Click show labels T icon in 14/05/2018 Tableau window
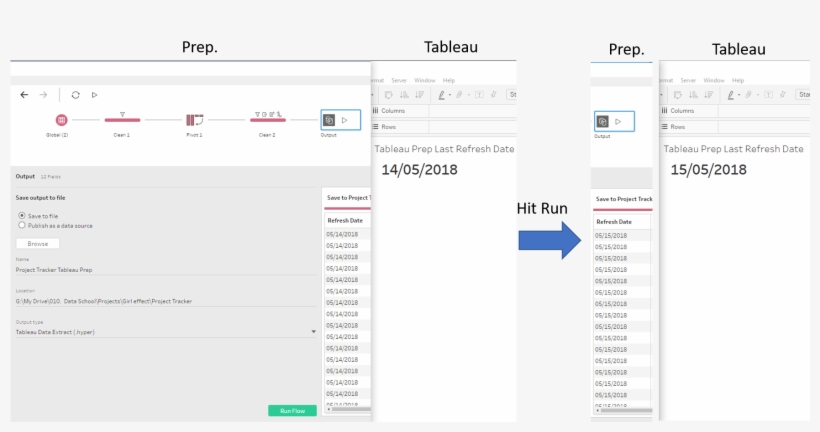 click(x=479, y=95)
